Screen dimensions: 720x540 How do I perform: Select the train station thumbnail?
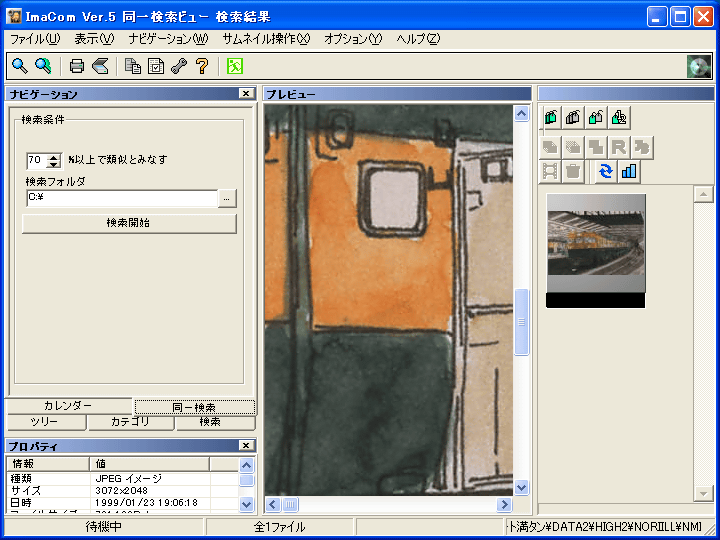pos(596,251)
